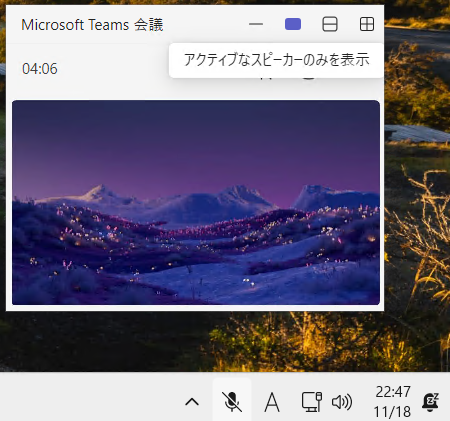
Task: Open the clock showing 22:47 11/18
Action: [x=392, y=402]
